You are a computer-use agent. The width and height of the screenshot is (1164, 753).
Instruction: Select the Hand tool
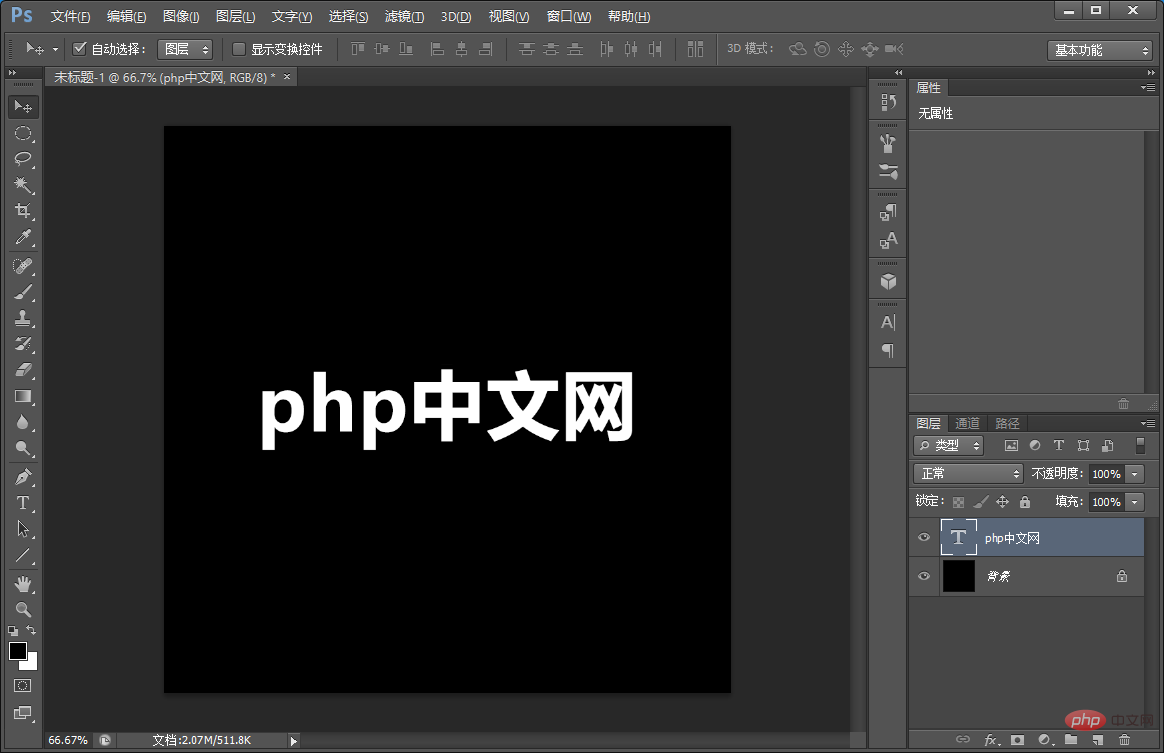pyautogui.click(x=23, y=584)
